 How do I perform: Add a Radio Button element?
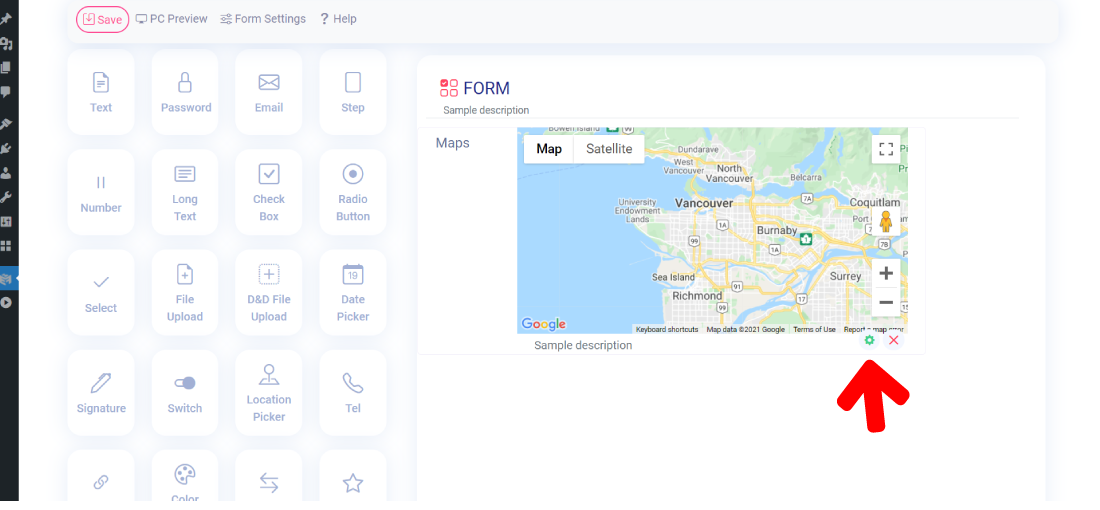353,192
